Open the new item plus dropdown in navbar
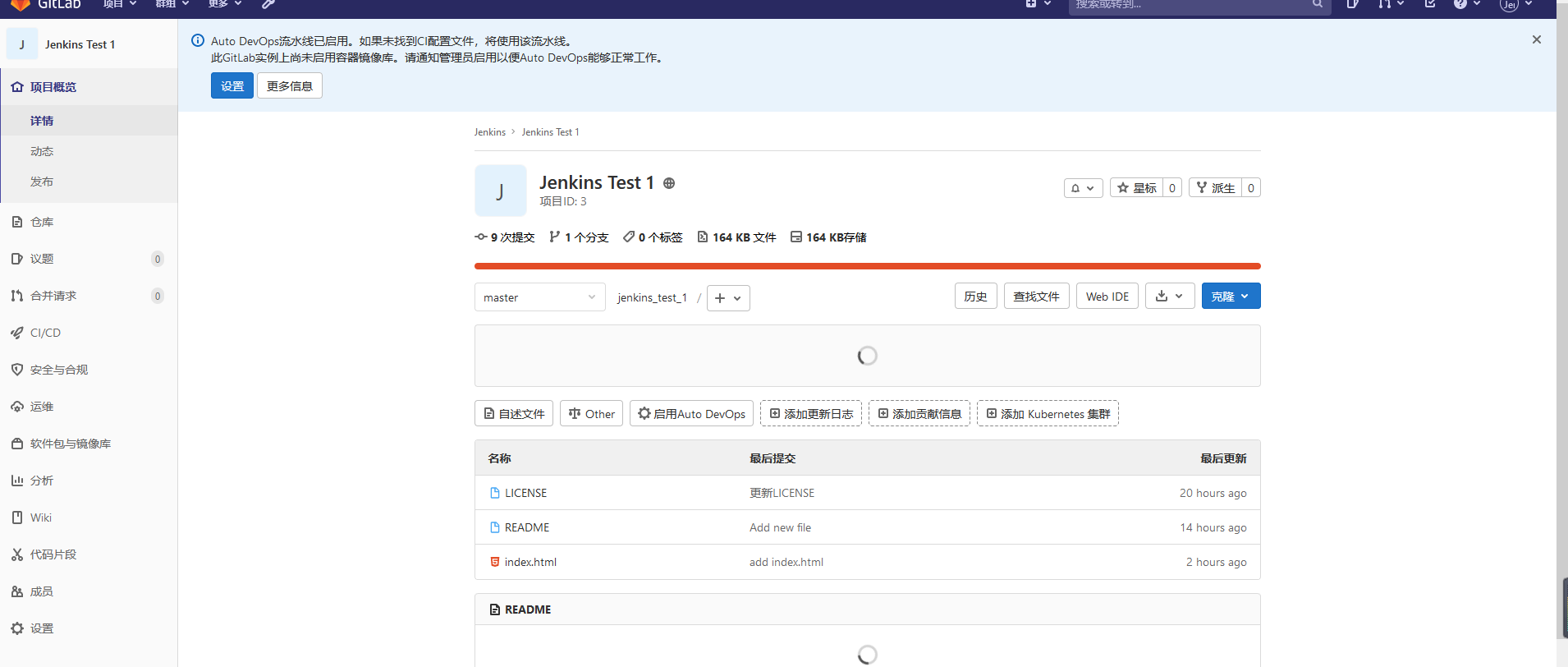This screenshot has height=667, width=1568. (x=1038, y=4)
